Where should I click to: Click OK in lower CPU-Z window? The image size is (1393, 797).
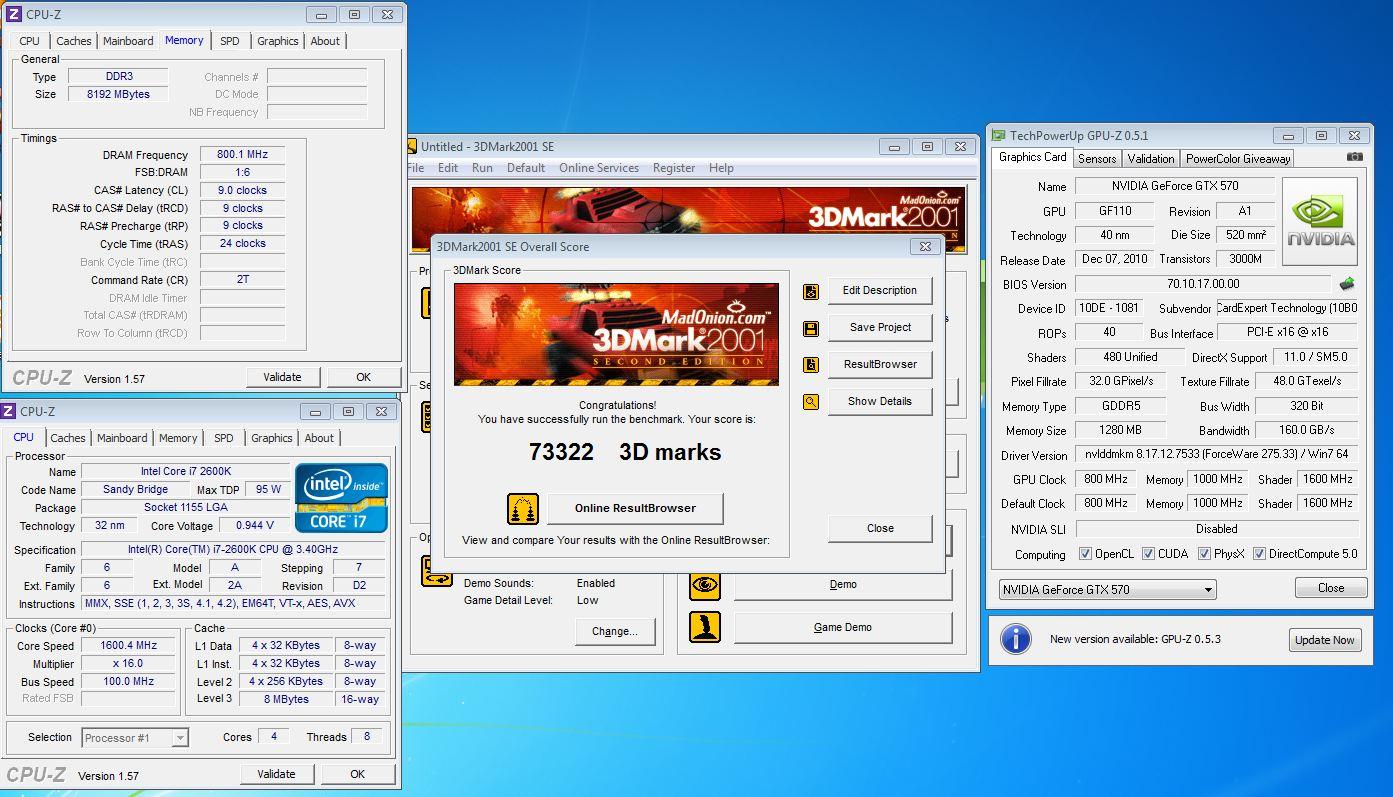357,774
